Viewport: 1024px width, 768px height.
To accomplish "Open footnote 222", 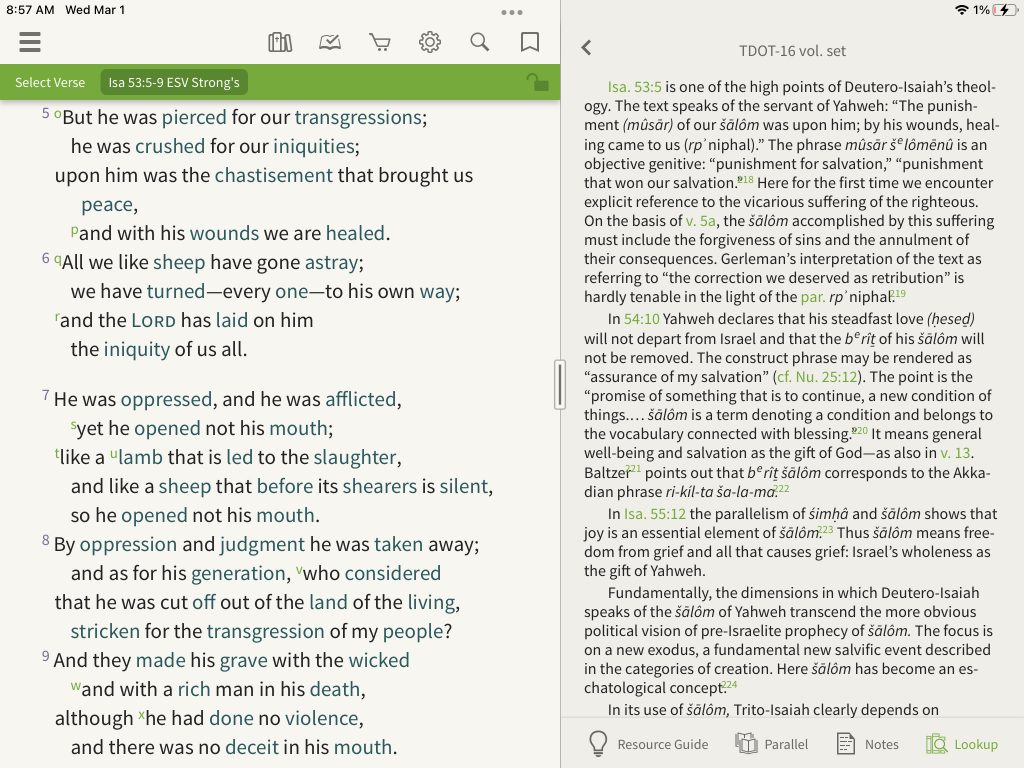I will click(782, 488).
